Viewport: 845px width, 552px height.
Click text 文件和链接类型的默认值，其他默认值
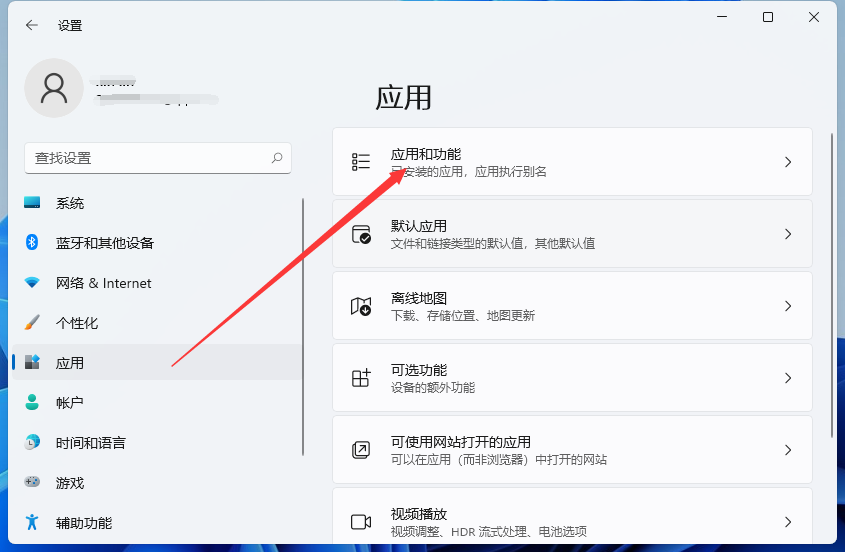coord(493,244)
